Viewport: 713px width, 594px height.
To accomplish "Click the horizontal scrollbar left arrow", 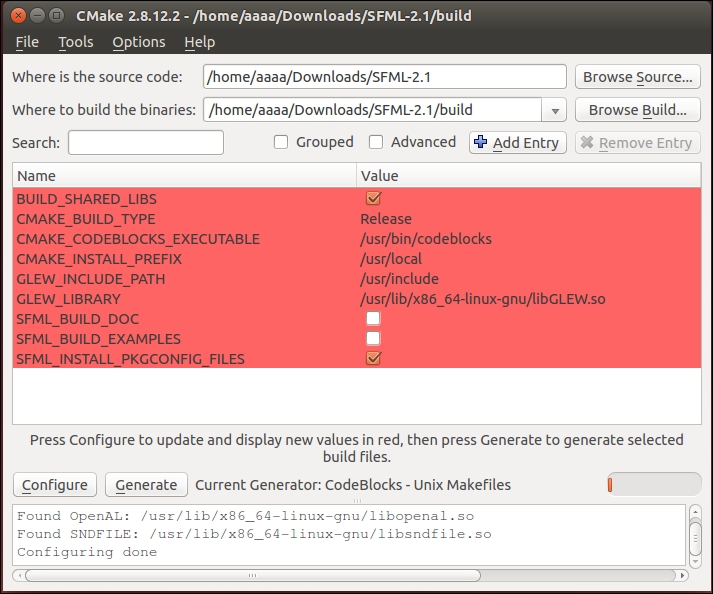I will (19, 575).
